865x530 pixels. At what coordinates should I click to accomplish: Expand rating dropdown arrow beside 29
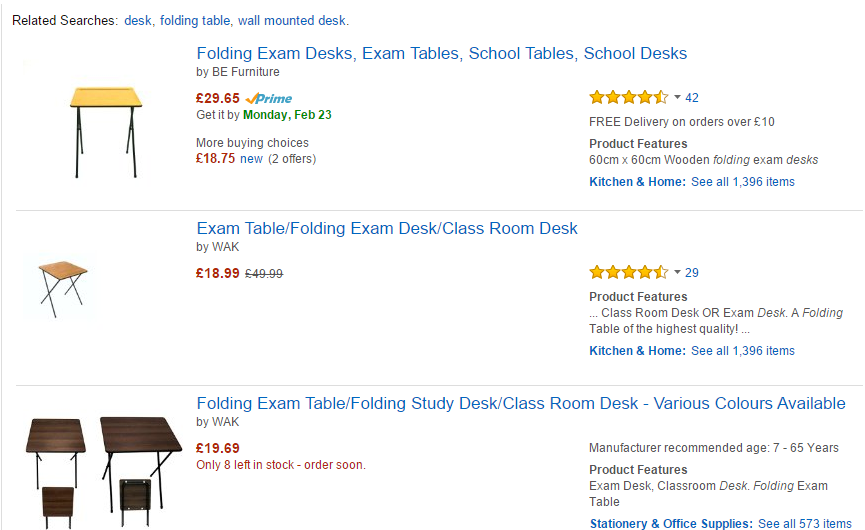coord(677,273)
